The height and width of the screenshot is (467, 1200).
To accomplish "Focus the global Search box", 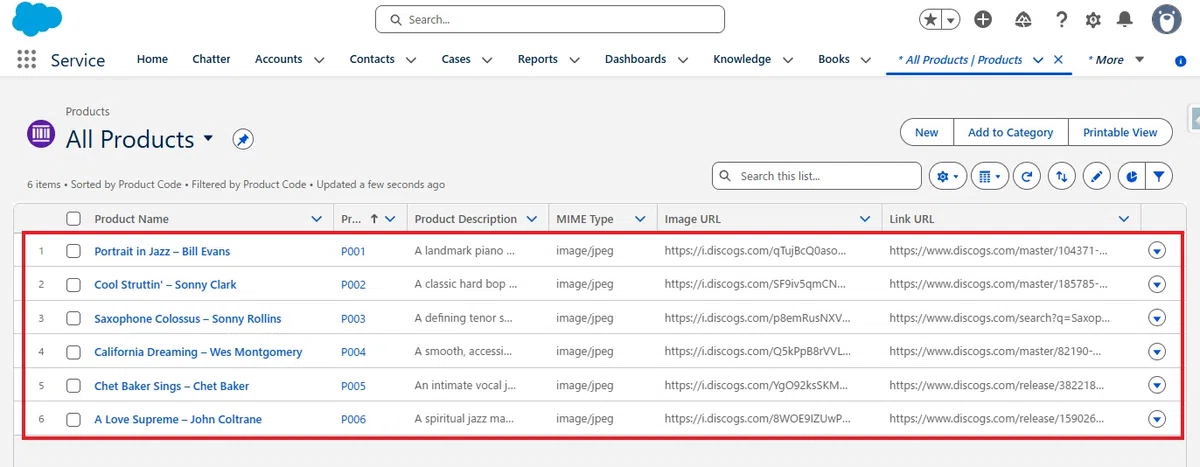I will (550, 19).
